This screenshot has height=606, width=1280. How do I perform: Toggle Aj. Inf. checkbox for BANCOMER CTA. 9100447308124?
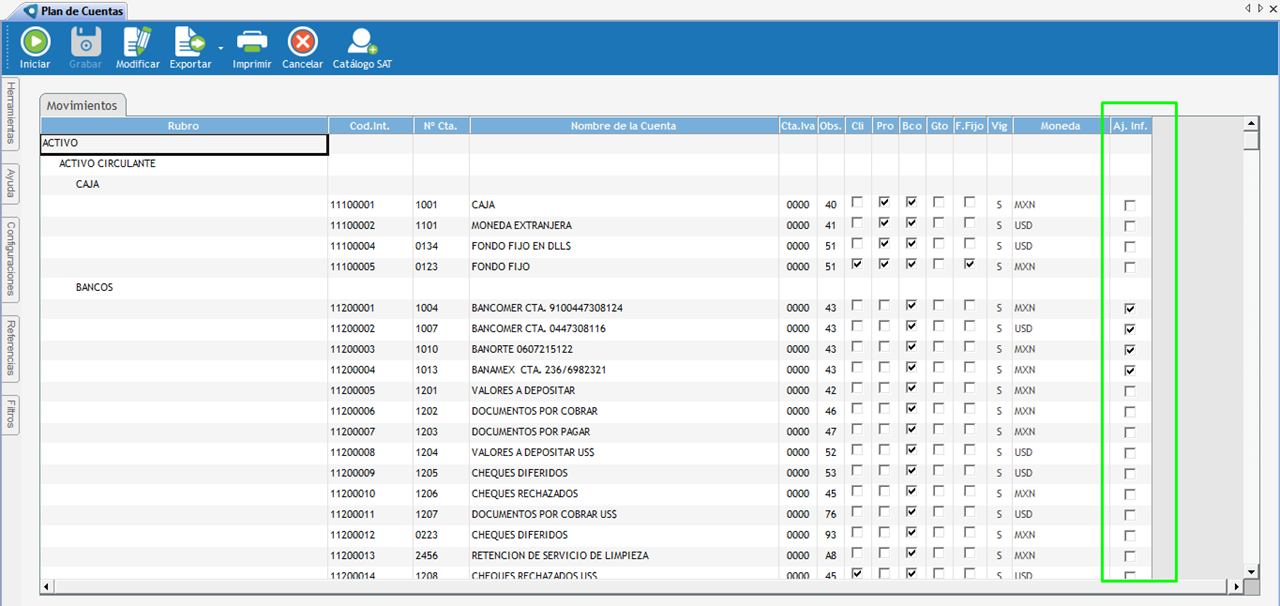click(1130, 308)
